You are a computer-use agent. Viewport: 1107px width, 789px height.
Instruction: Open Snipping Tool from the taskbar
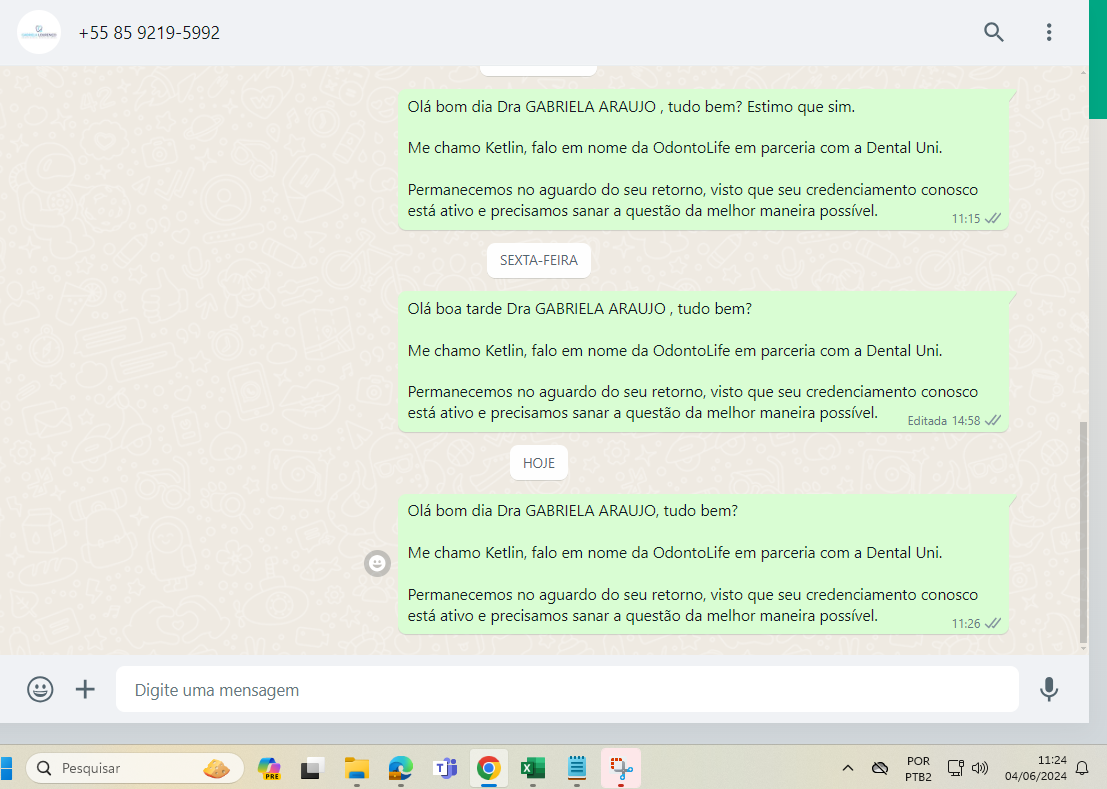(621, 768)
